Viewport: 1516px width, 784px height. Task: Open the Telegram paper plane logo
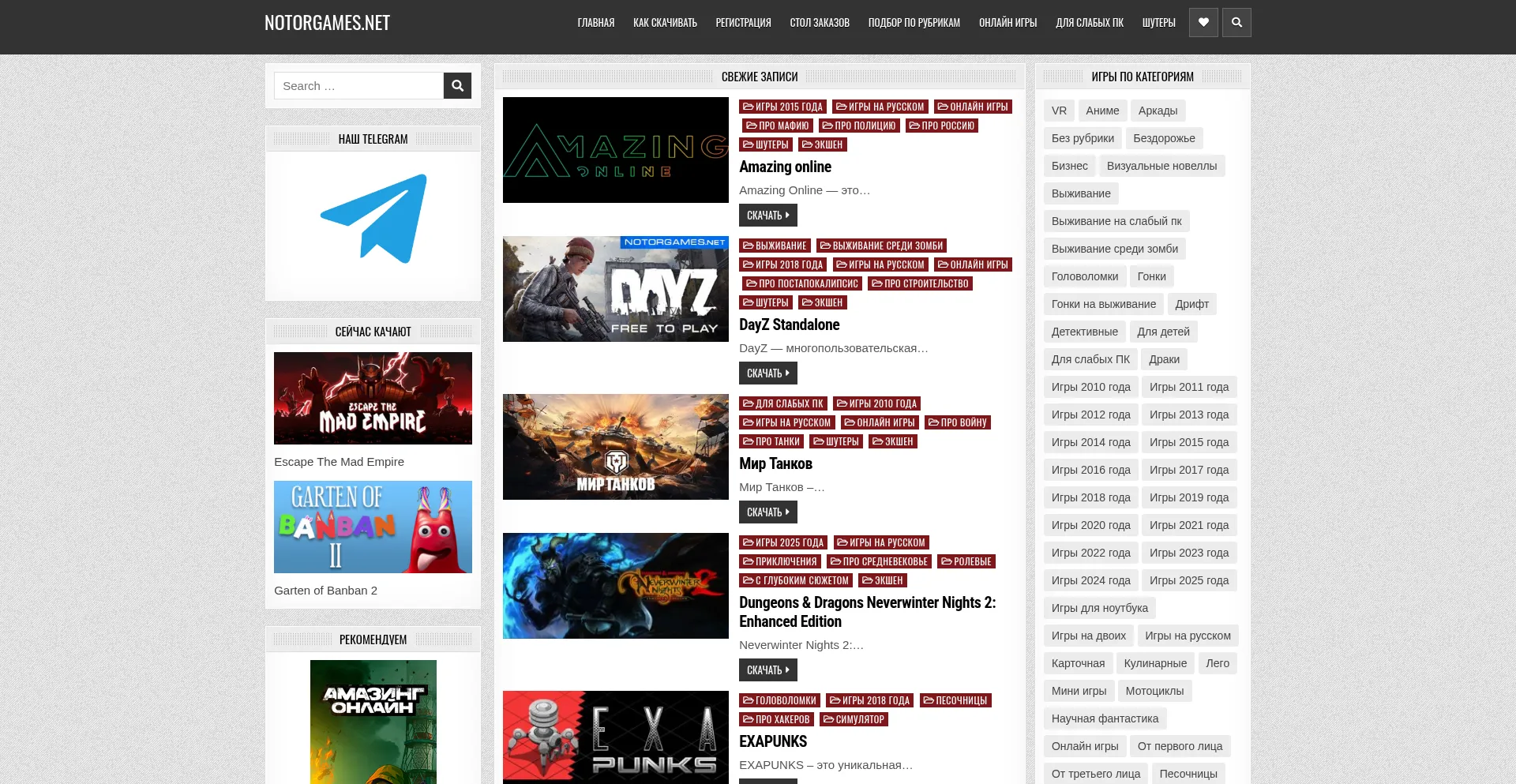click(373, 219)
